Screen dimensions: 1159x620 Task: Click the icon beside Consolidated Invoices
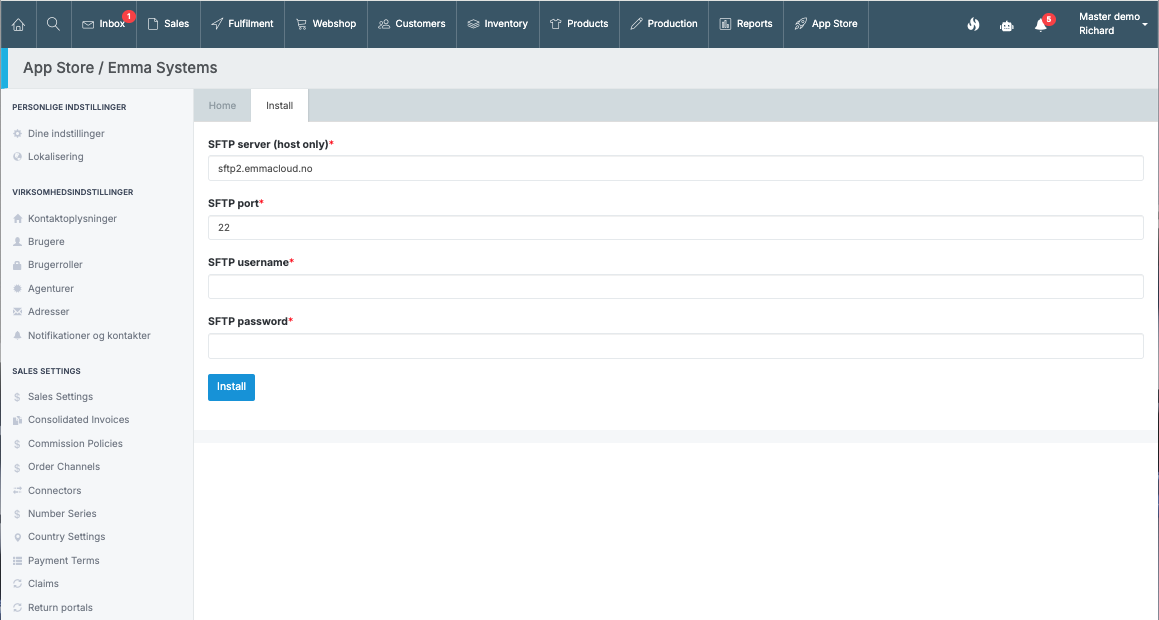(18, 420)
